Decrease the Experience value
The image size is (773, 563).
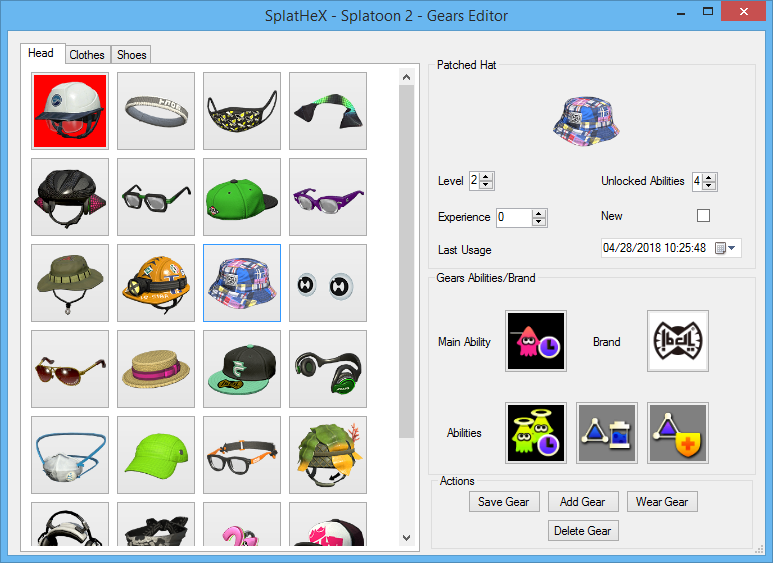(539, 221)
